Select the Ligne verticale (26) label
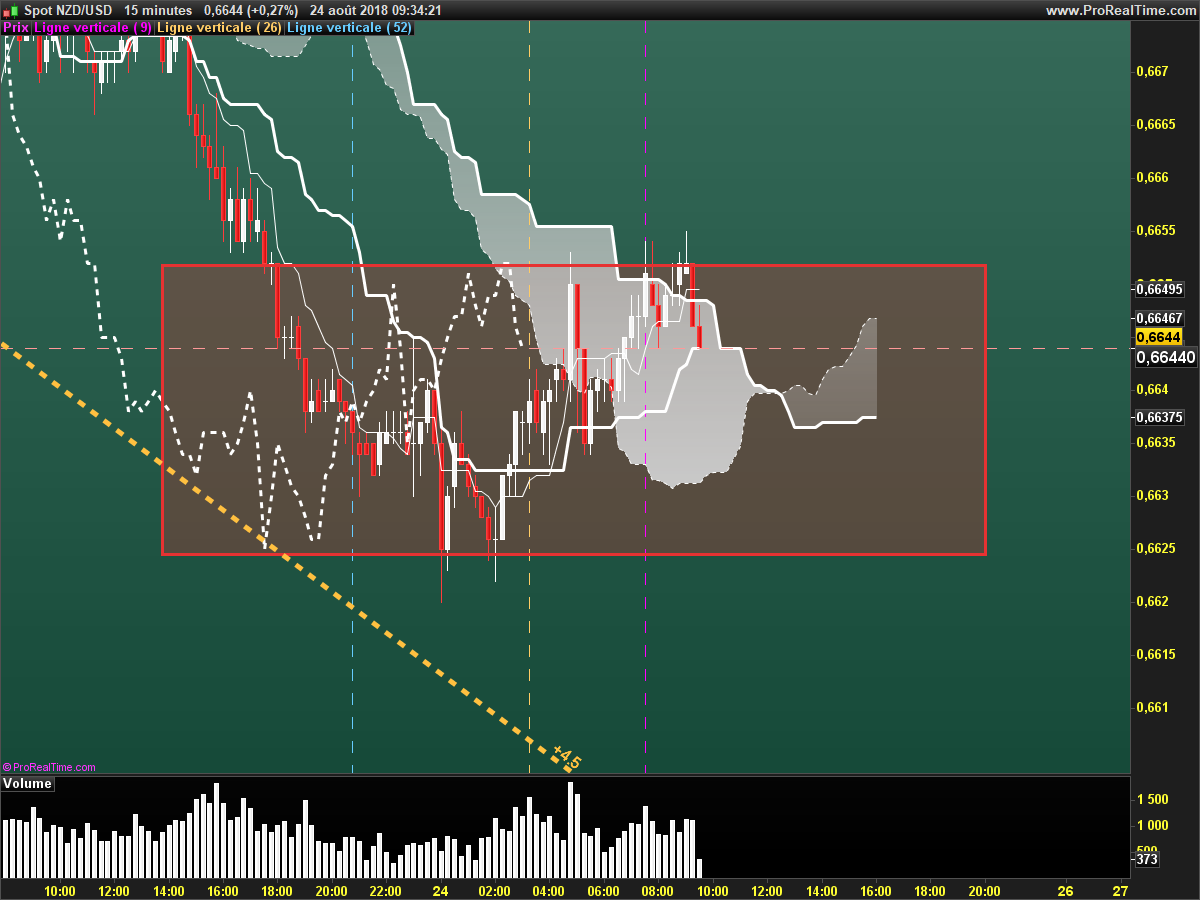The width and height of the screenshot is (1200, 900). [x=219, y=28]
